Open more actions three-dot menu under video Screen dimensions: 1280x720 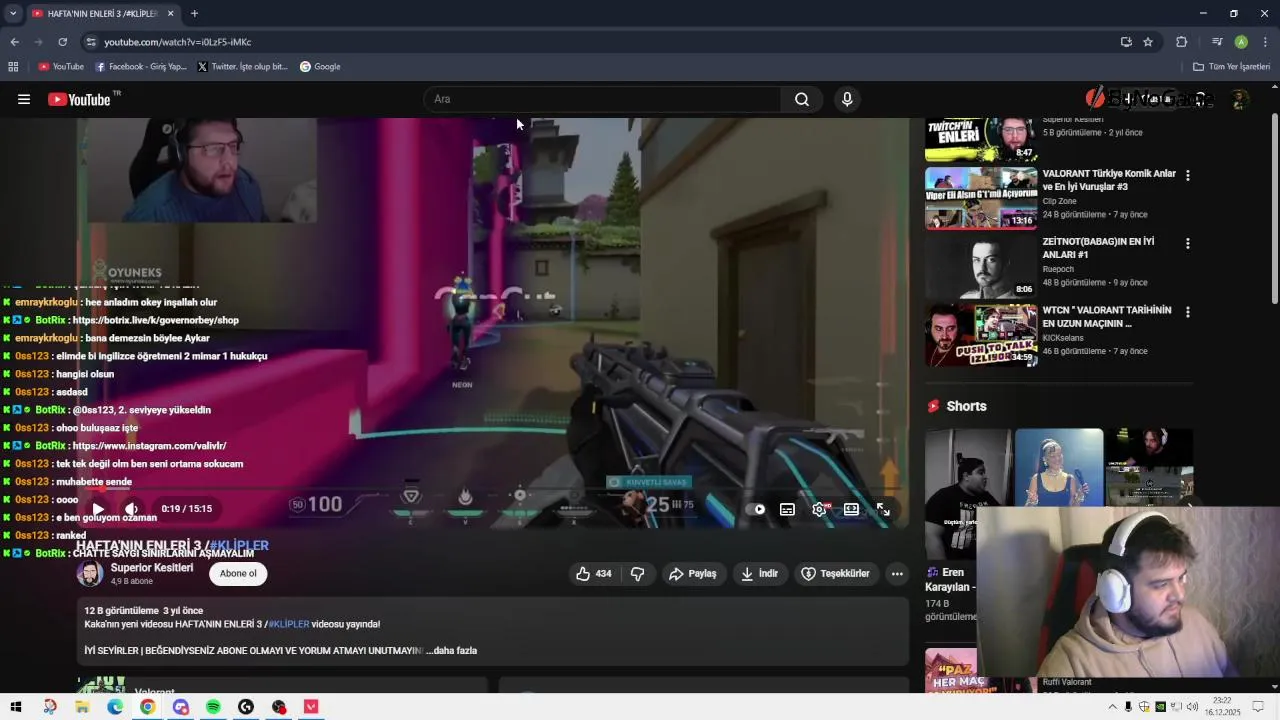(897, 573)
